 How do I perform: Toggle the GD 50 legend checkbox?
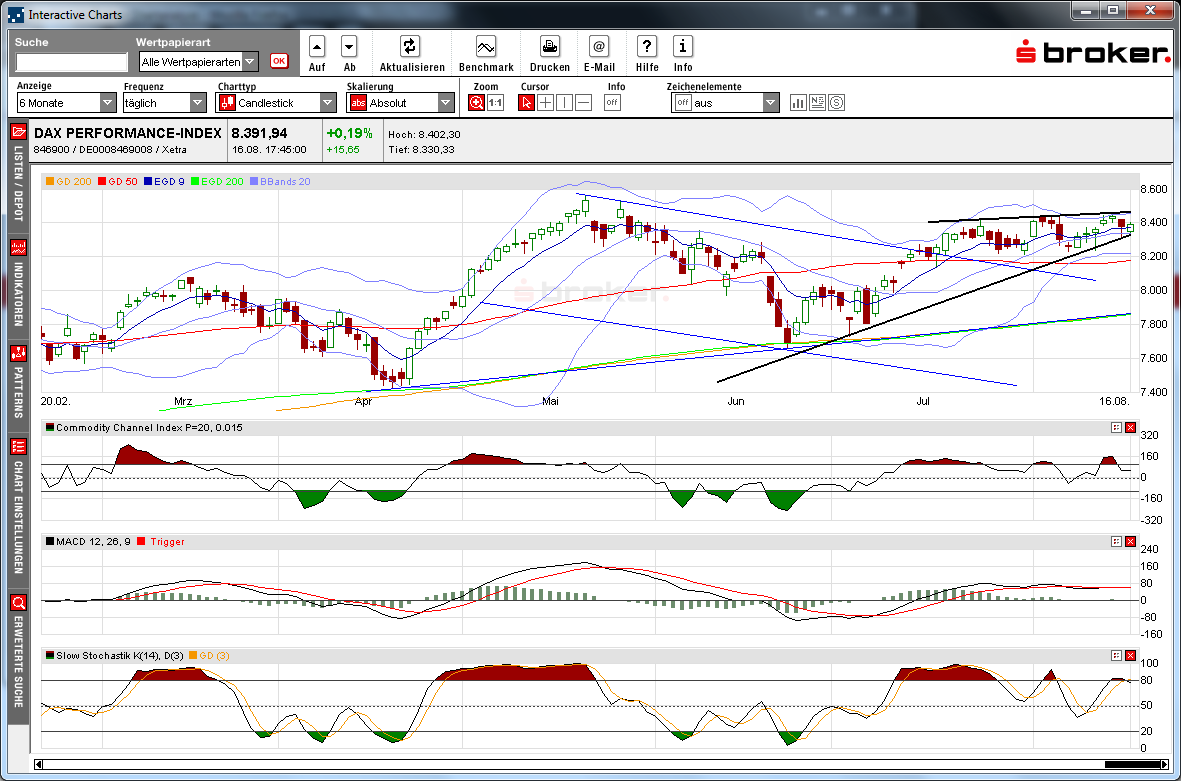[x=102, y=182]
